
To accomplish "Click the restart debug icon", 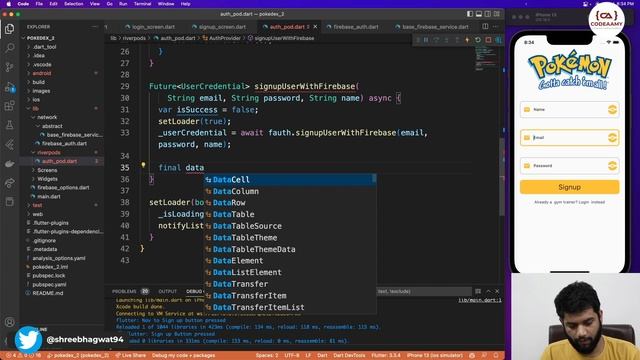I will pyautogui.click(x=478, y=40).
